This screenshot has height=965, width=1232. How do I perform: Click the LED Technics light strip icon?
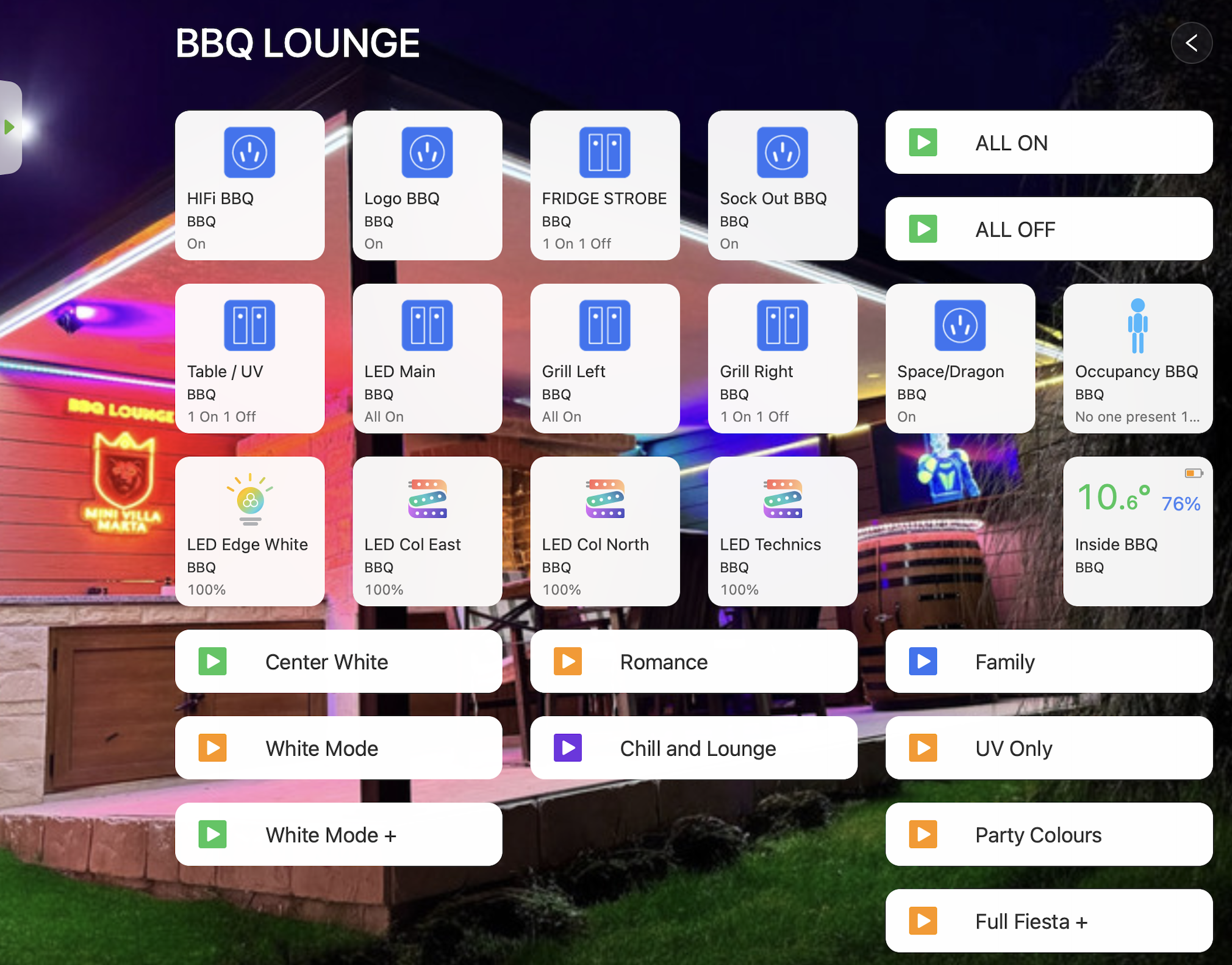point(782,498)
